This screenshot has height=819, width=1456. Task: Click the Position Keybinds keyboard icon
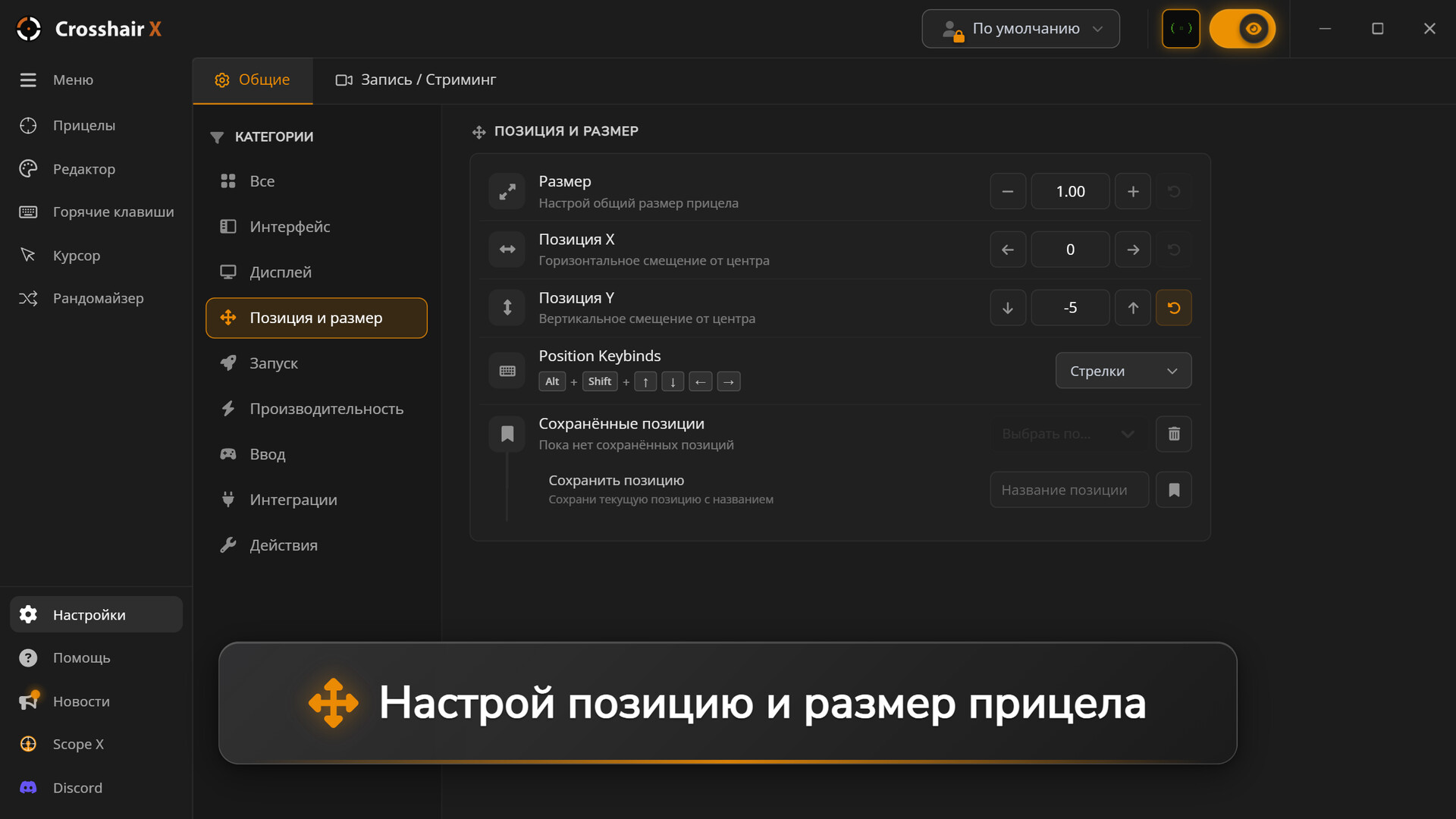point(507,371)
